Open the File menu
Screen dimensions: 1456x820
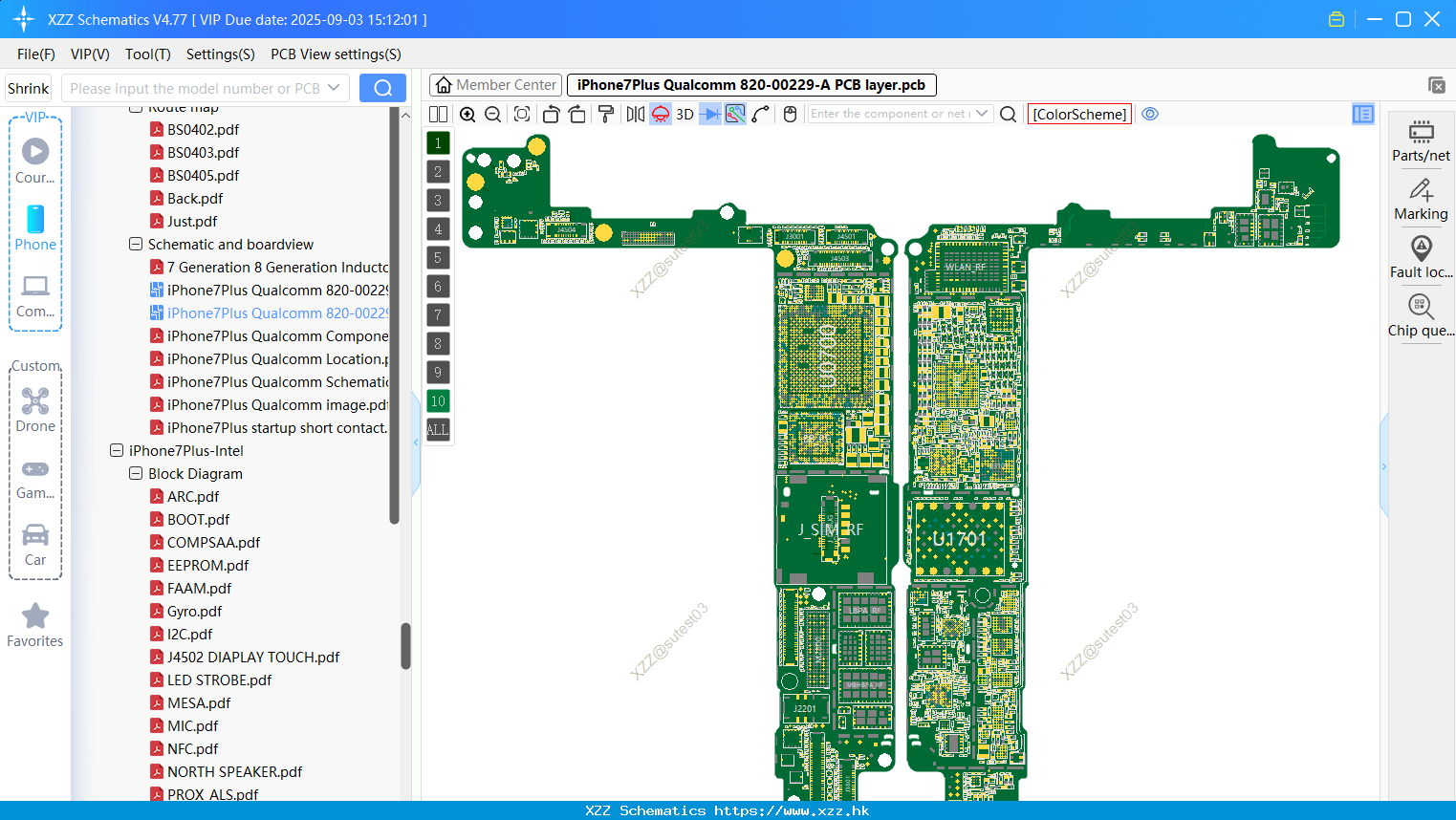click(36, 54)
